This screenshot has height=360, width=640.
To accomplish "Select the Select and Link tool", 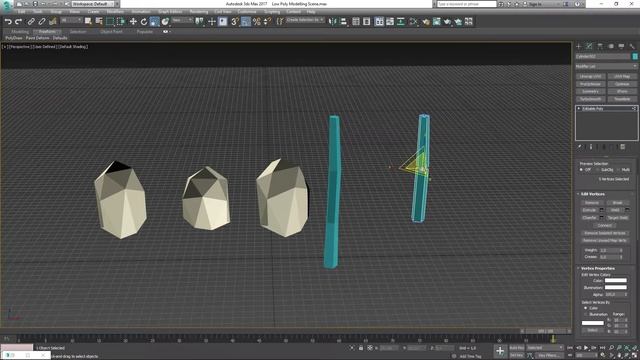I will [x=31, y=22].
